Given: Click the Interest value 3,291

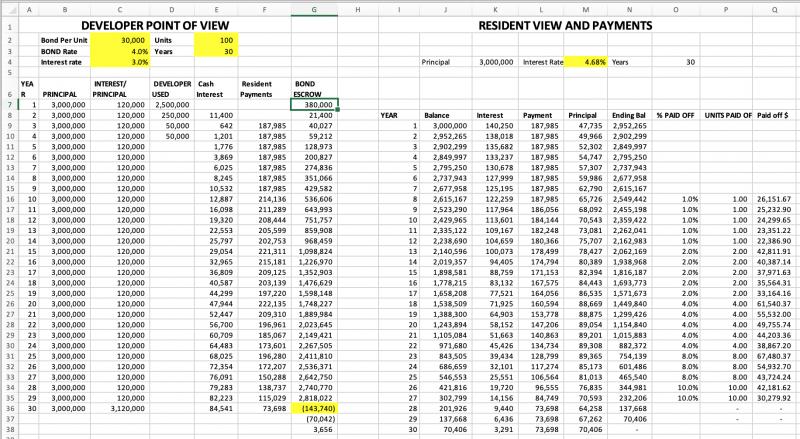Looking at the screenshot, I should pos(503,429).
